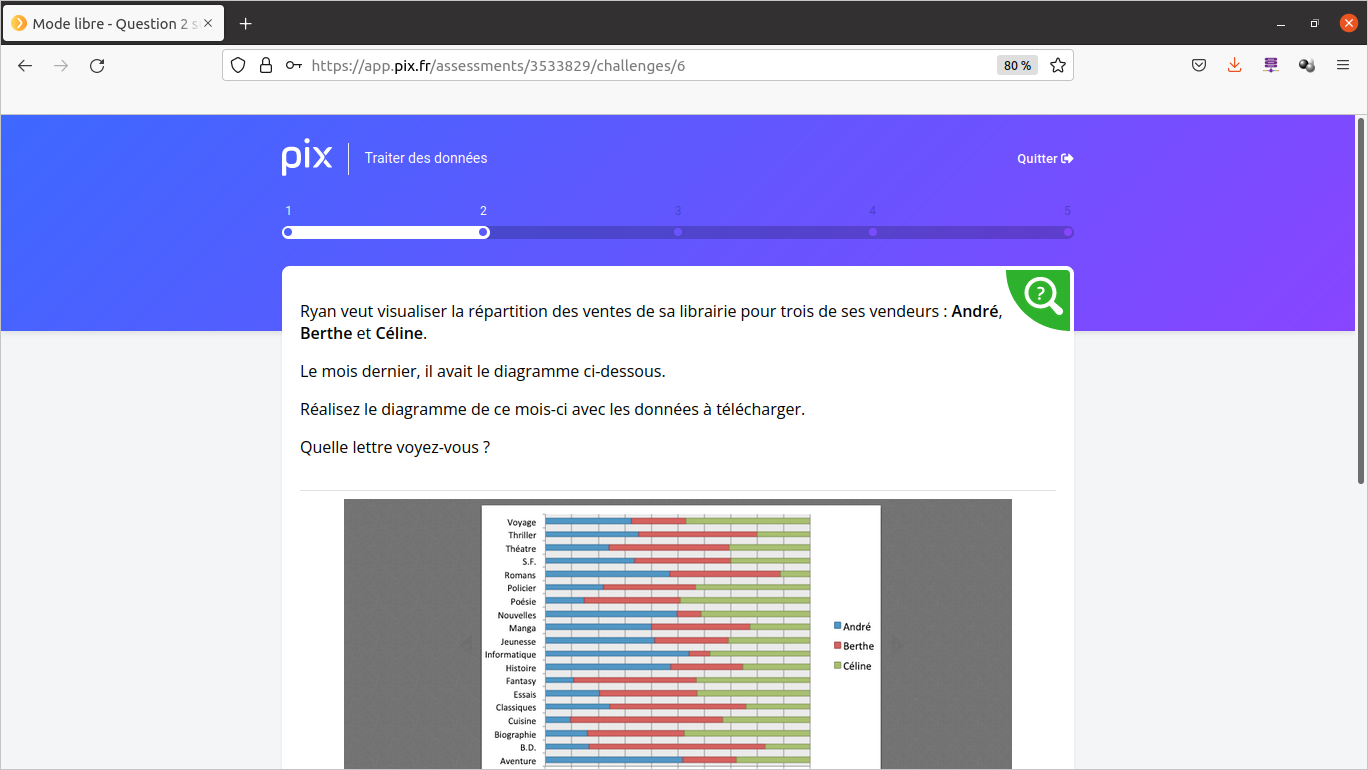Go back to the previous page
1368x770 pixels.
coord(25,66)
